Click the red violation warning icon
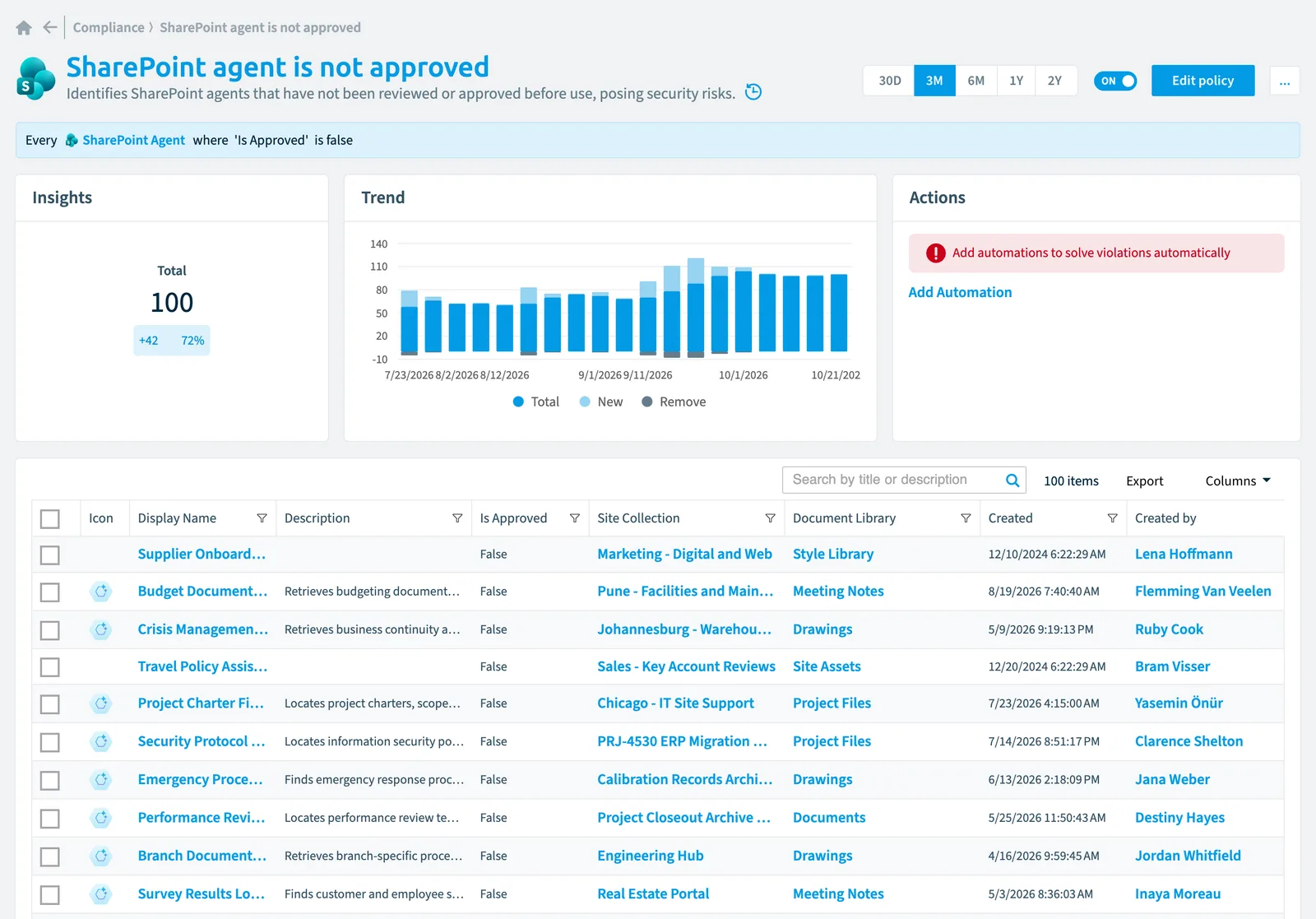This screenshot has height=919, width=1316. pyautogui.click(x=936, y=253)
